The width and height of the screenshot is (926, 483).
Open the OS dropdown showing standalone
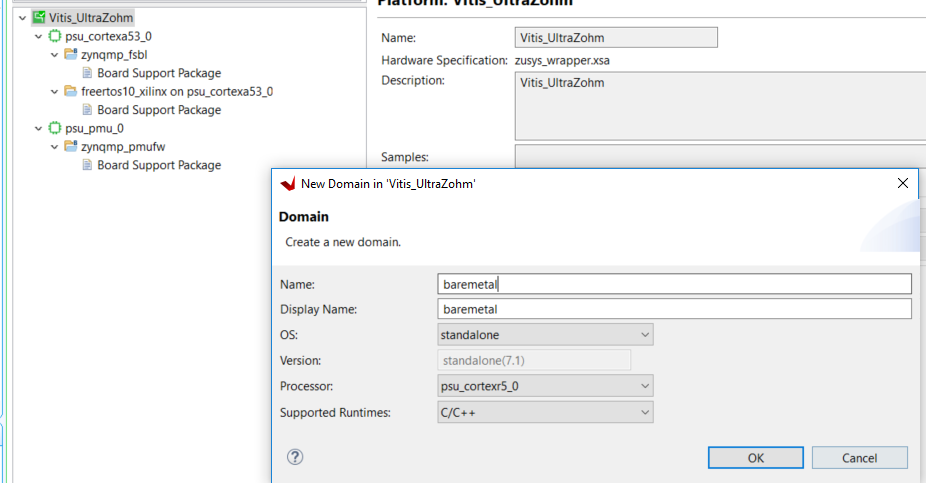point(545,335)
